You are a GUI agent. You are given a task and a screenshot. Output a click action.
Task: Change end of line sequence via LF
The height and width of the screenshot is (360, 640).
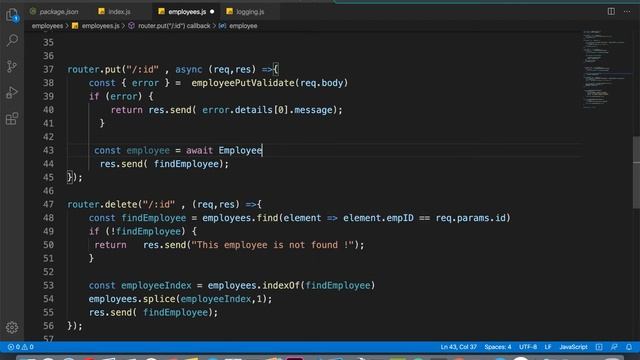click(x=548, y=347)
